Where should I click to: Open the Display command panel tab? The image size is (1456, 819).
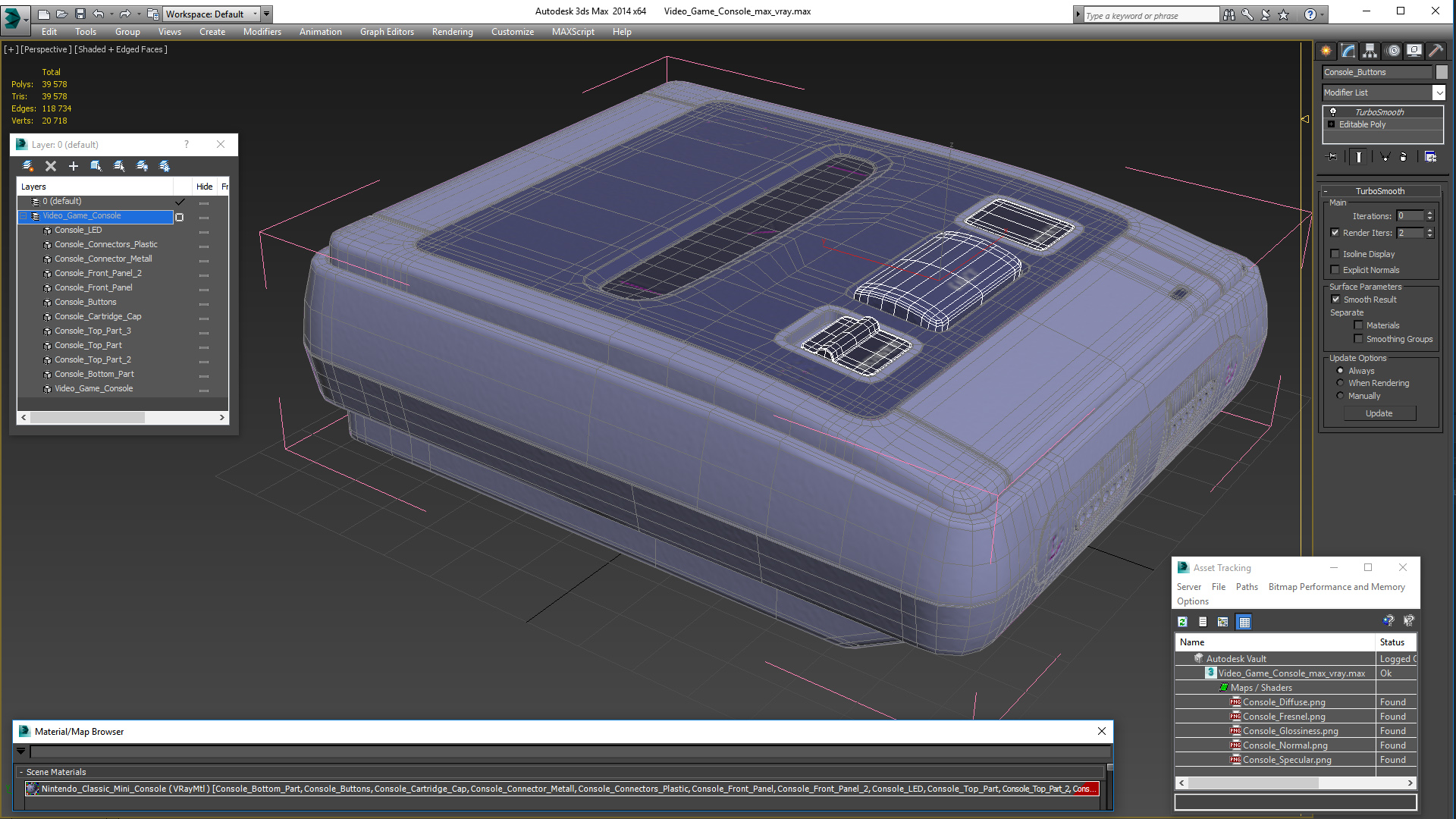click(x=1414, y=51)
